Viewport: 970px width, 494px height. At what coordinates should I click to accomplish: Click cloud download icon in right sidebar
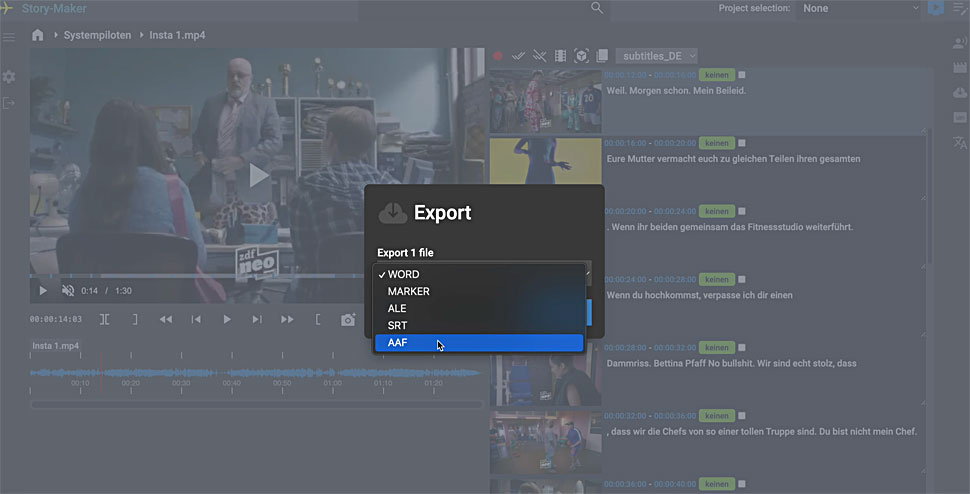coord(960,93)
